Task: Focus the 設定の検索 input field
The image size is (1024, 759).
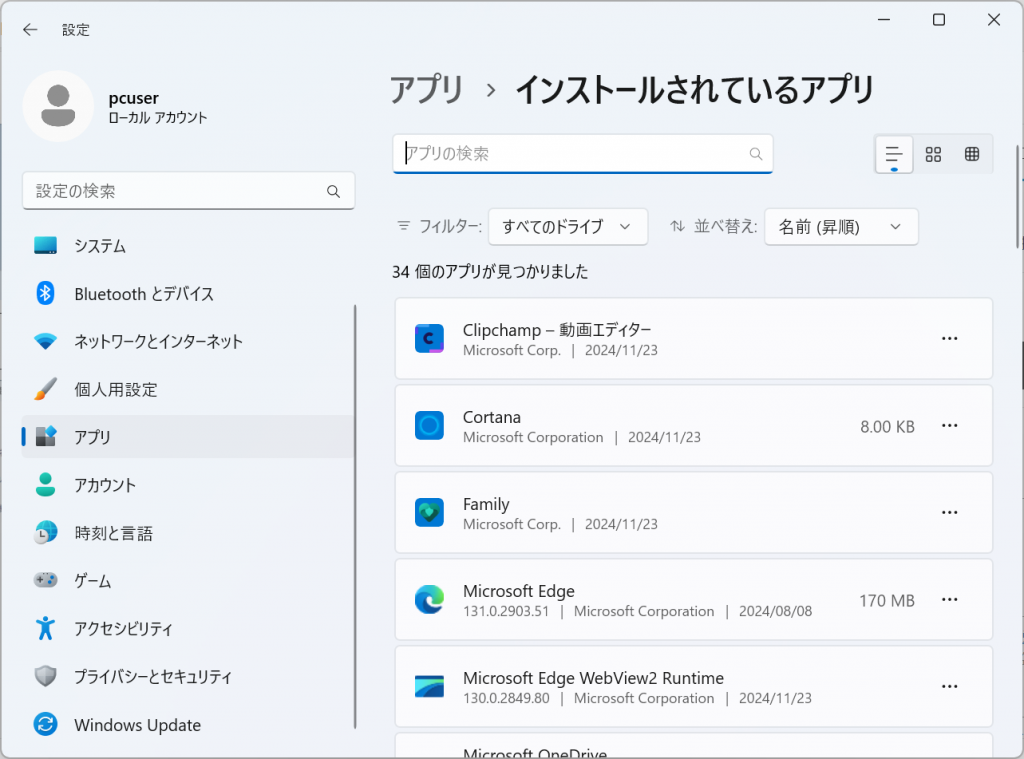Action: point(188,191)
